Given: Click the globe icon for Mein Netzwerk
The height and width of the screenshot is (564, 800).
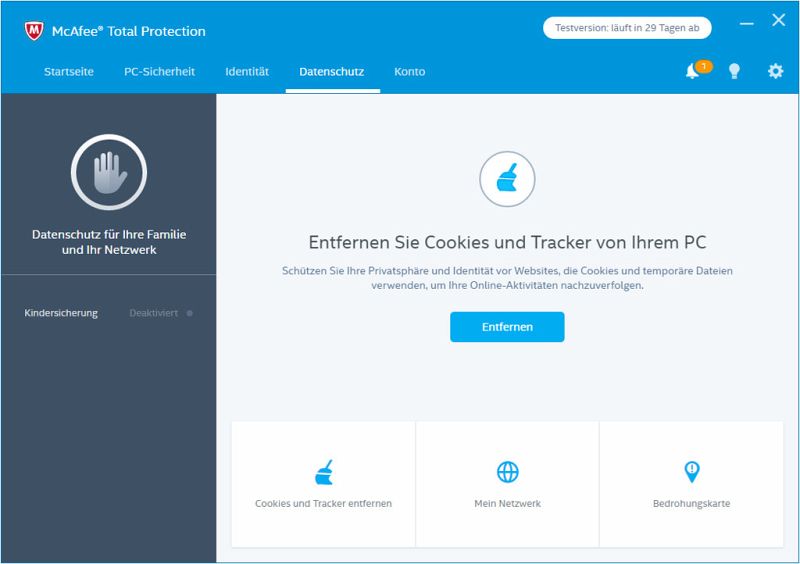Looking at the screenshot, I should click(x=508, y=472).
